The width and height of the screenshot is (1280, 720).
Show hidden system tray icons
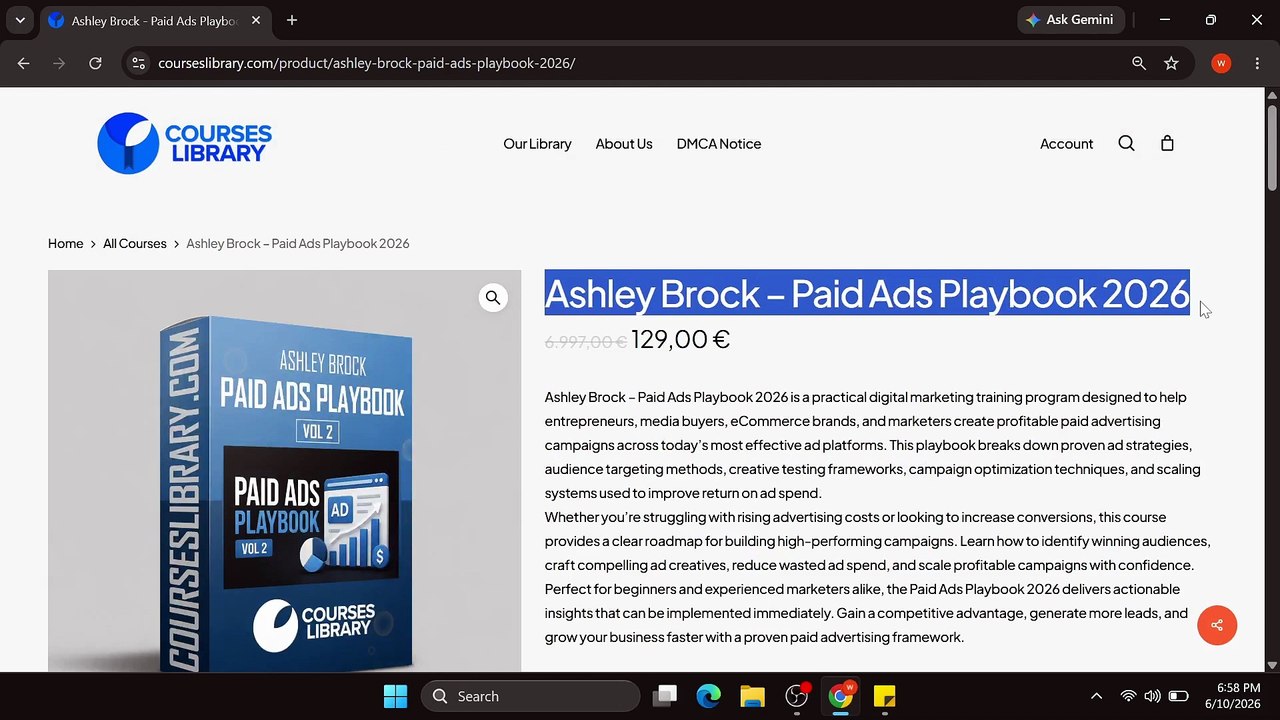(1096, 696)
